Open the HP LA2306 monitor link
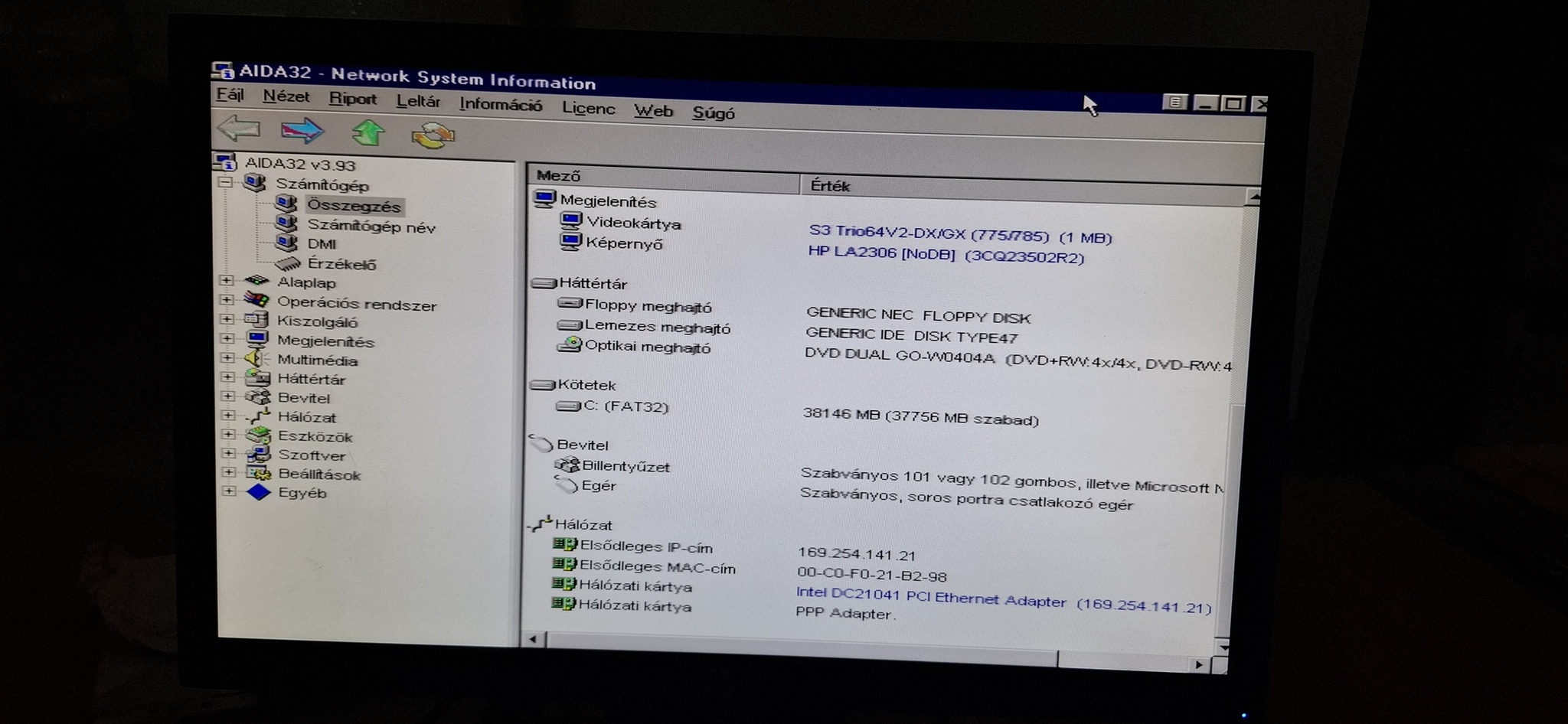The width and height of the screenshot is (1568, 724). [x=946, y=254]
